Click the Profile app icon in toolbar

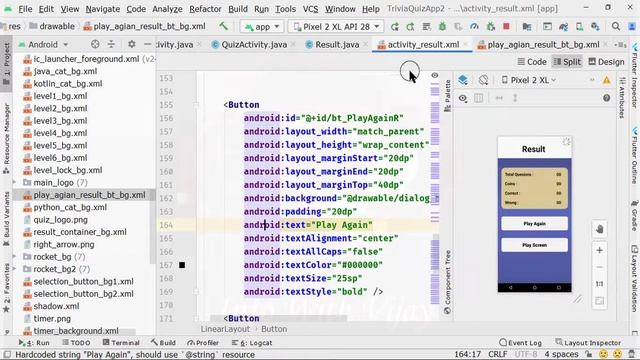click(x=474, y=27)
